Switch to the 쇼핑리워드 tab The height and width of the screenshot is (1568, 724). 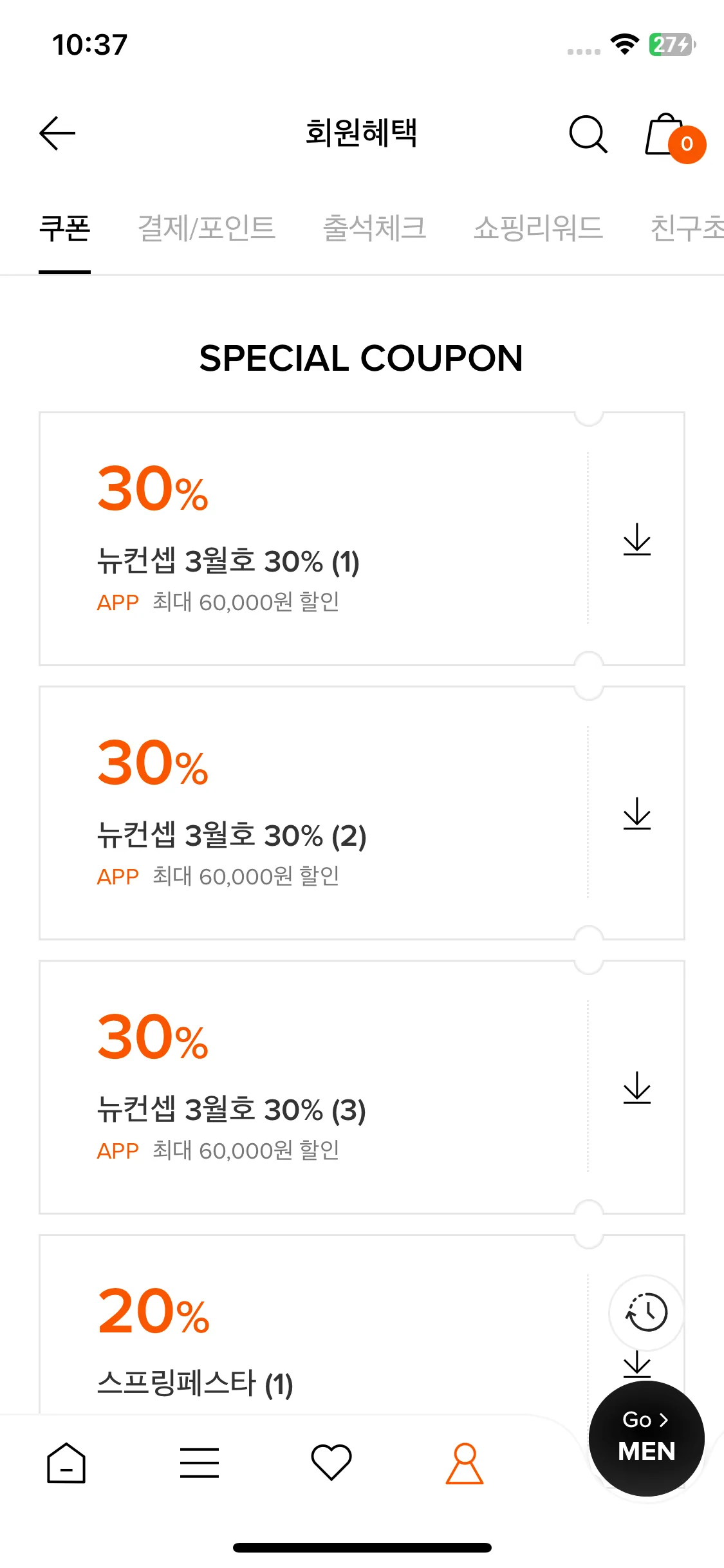tap(538, 229)
